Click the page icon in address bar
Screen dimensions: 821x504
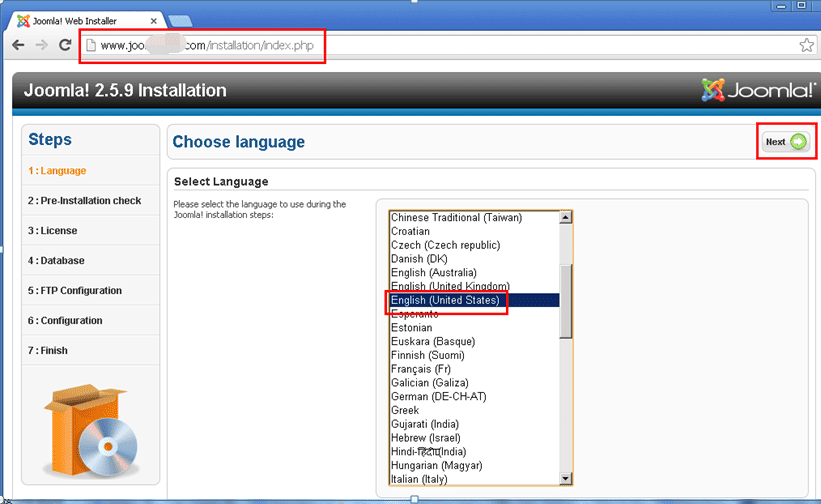point(91,46)
